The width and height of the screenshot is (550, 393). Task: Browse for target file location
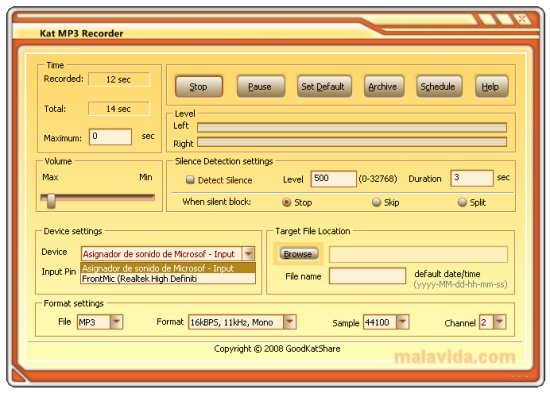(299, 254)
